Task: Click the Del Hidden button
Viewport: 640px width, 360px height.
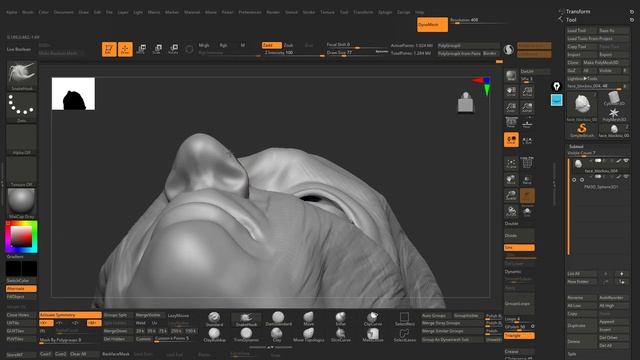Action: click(x=118, y=339)
